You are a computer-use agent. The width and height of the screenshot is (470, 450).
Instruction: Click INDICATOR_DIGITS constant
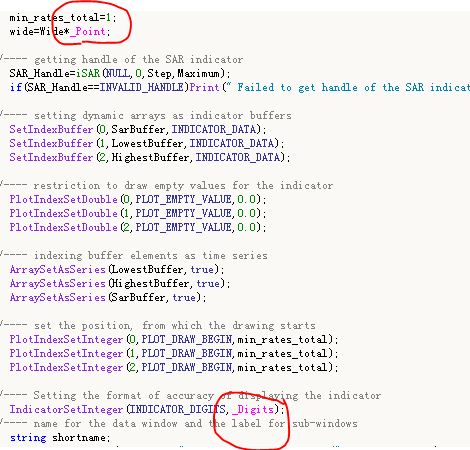click(178, 409)
